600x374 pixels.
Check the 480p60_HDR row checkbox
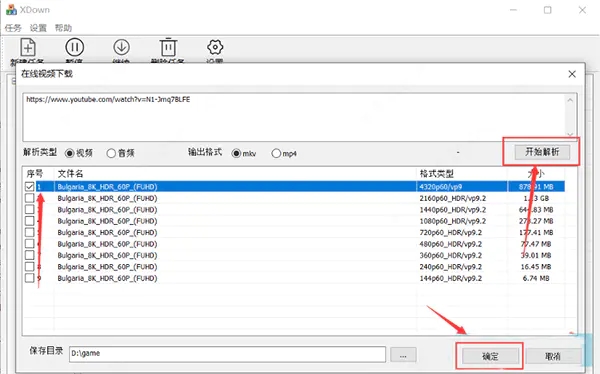[29, 244]
